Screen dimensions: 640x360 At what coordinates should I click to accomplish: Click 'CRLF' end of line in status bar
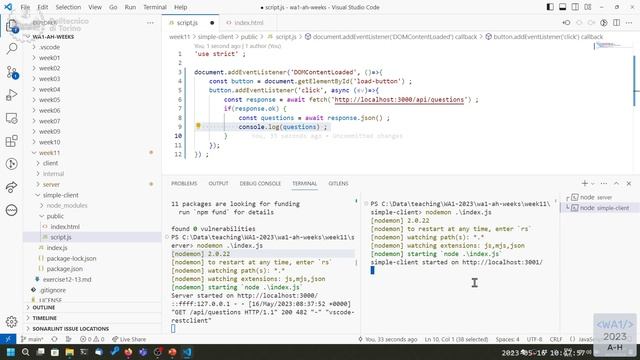(556, 339)
